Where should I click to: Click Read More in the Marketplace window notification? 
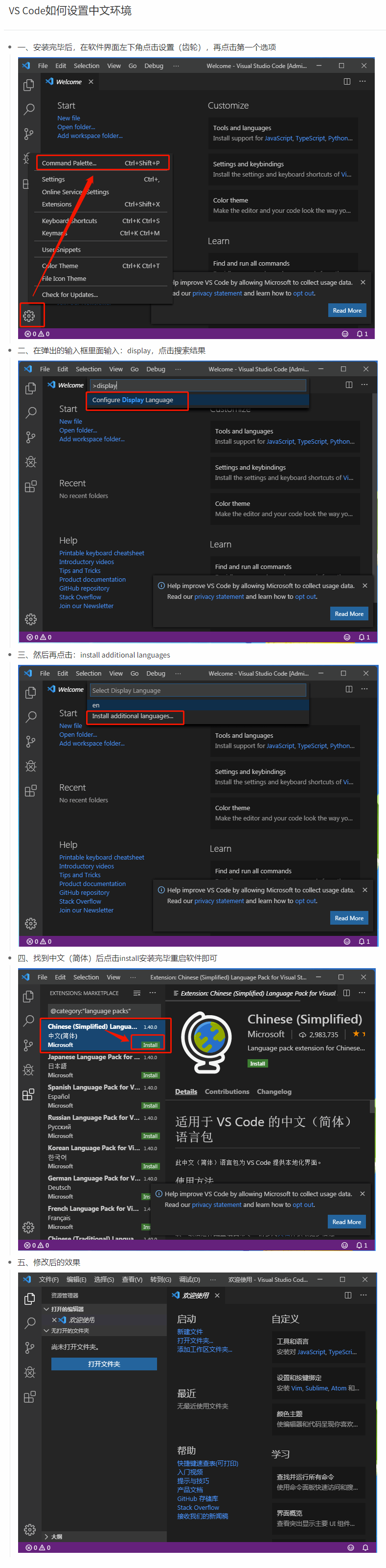pos(346,1222)
